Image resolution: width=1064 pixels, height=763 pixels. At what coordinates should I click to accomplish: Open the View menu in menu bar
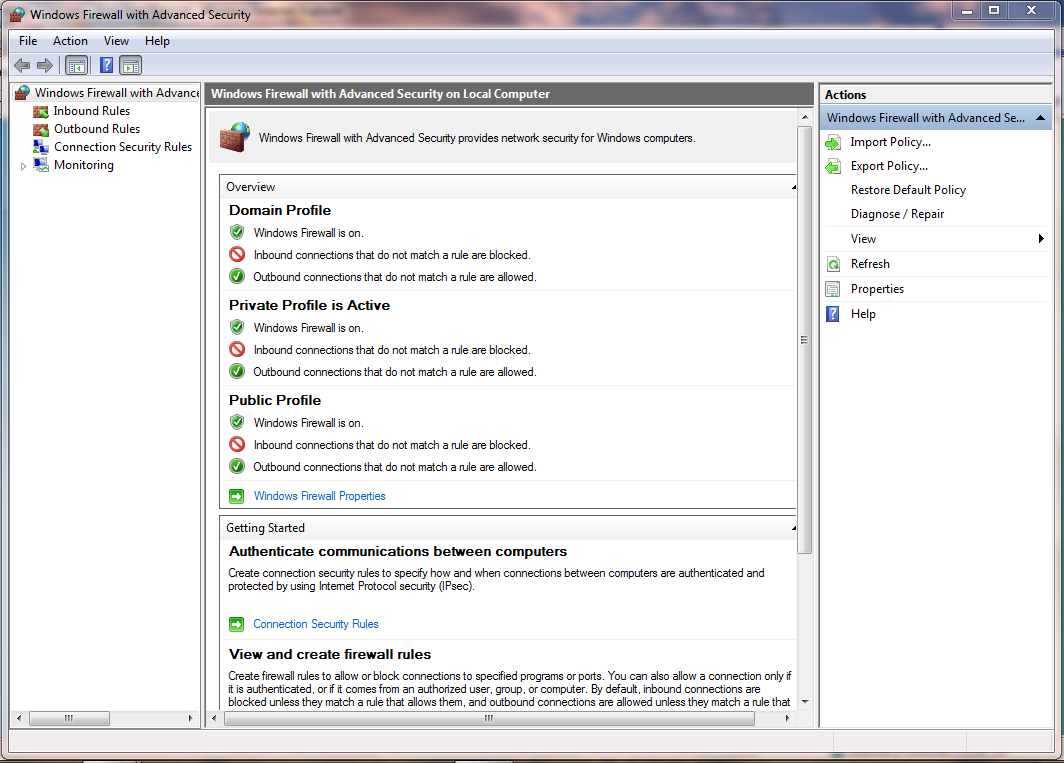[x=117, y=41]
